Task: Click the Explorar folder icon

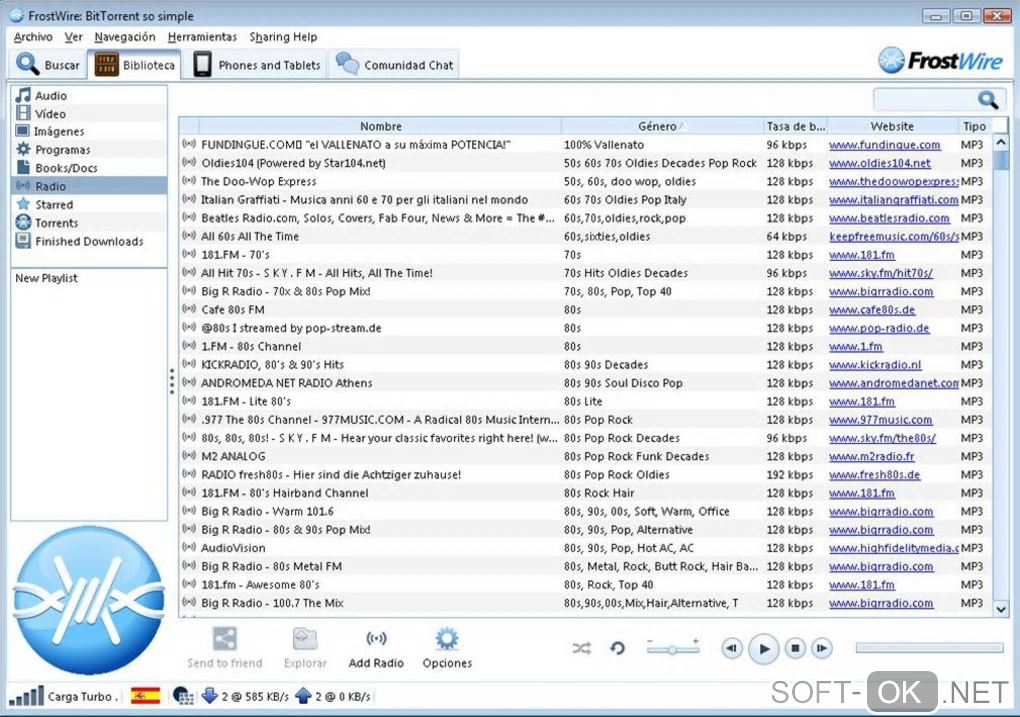Action: coord(305,640)
